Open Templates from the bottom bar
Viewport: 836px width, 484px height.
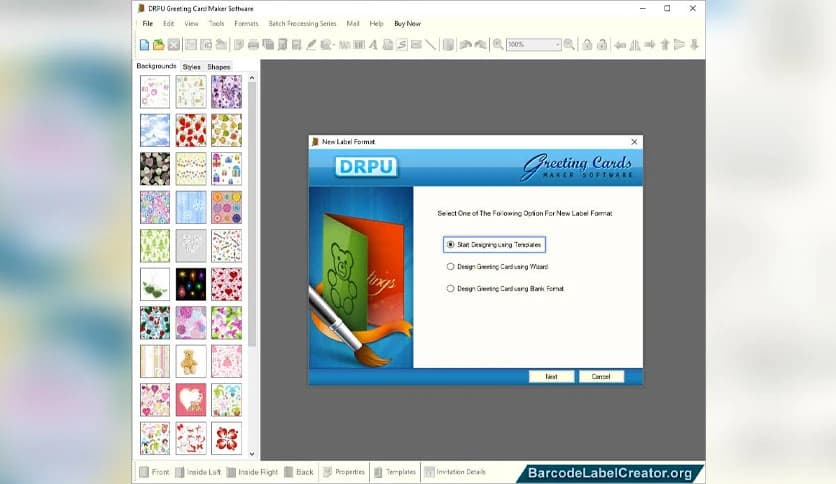(x=395, y=472)
